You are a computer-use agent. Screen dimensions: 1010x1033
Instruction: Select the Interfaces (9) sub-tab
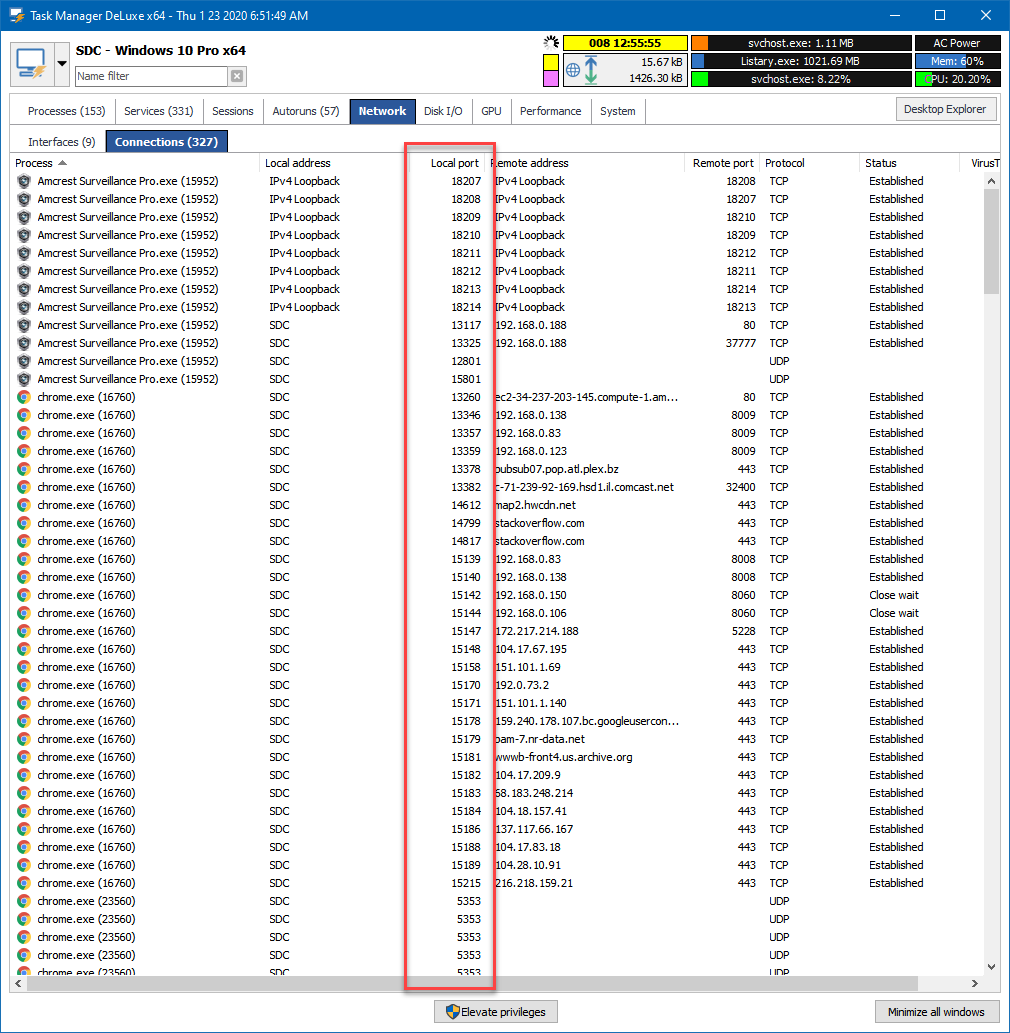click(62, 142)
